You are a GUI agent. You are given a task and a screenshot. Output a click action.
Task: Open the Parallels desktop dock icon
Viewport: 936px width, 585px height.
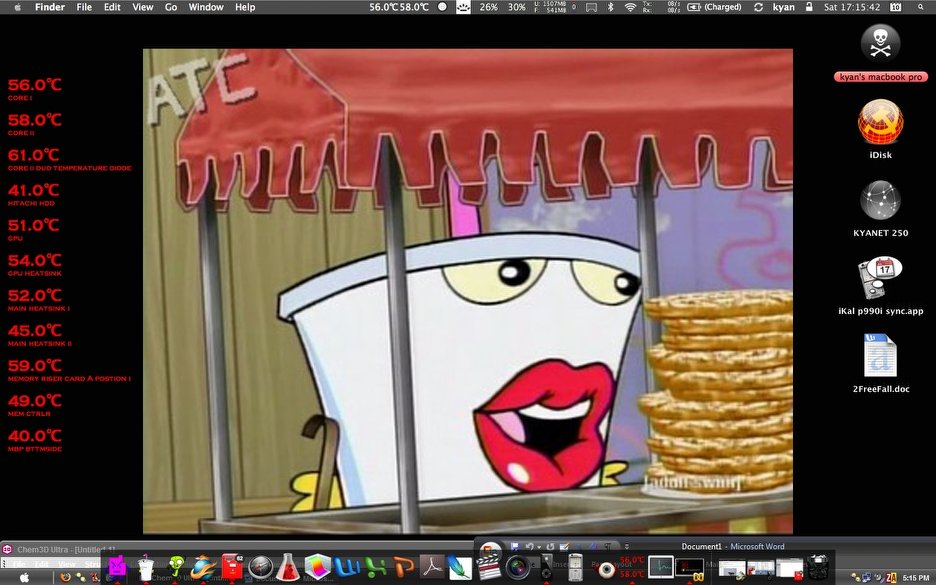tap(689, 568)
